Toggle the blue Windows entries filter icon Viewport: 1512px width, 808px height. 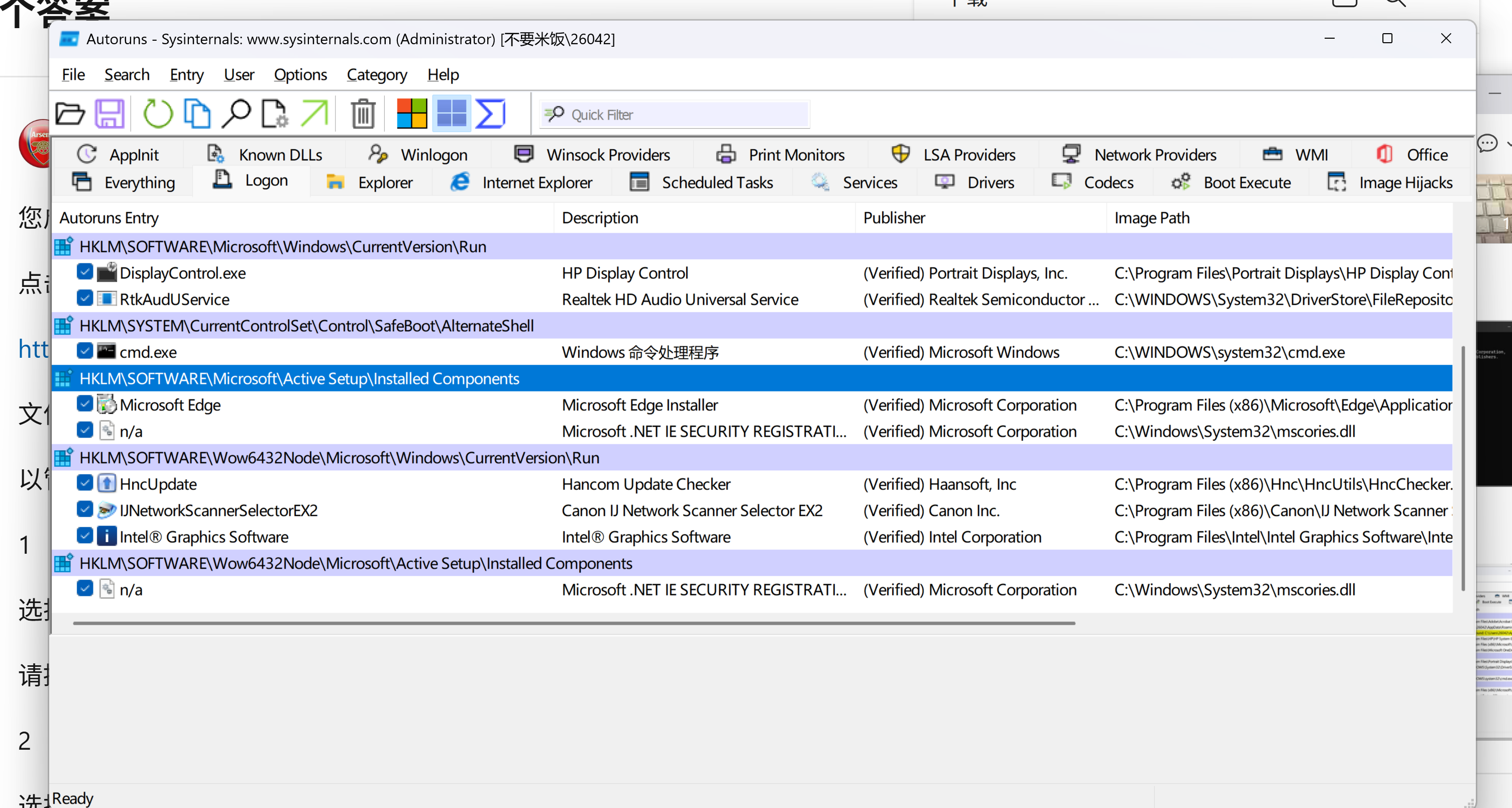point(452,114)
